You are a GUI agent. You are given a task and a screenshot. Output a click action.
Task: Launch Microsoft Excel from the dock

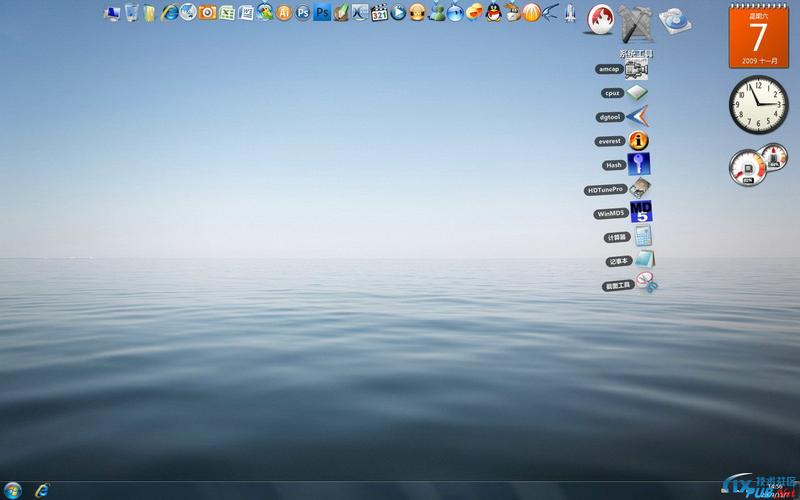click(227, 13)
